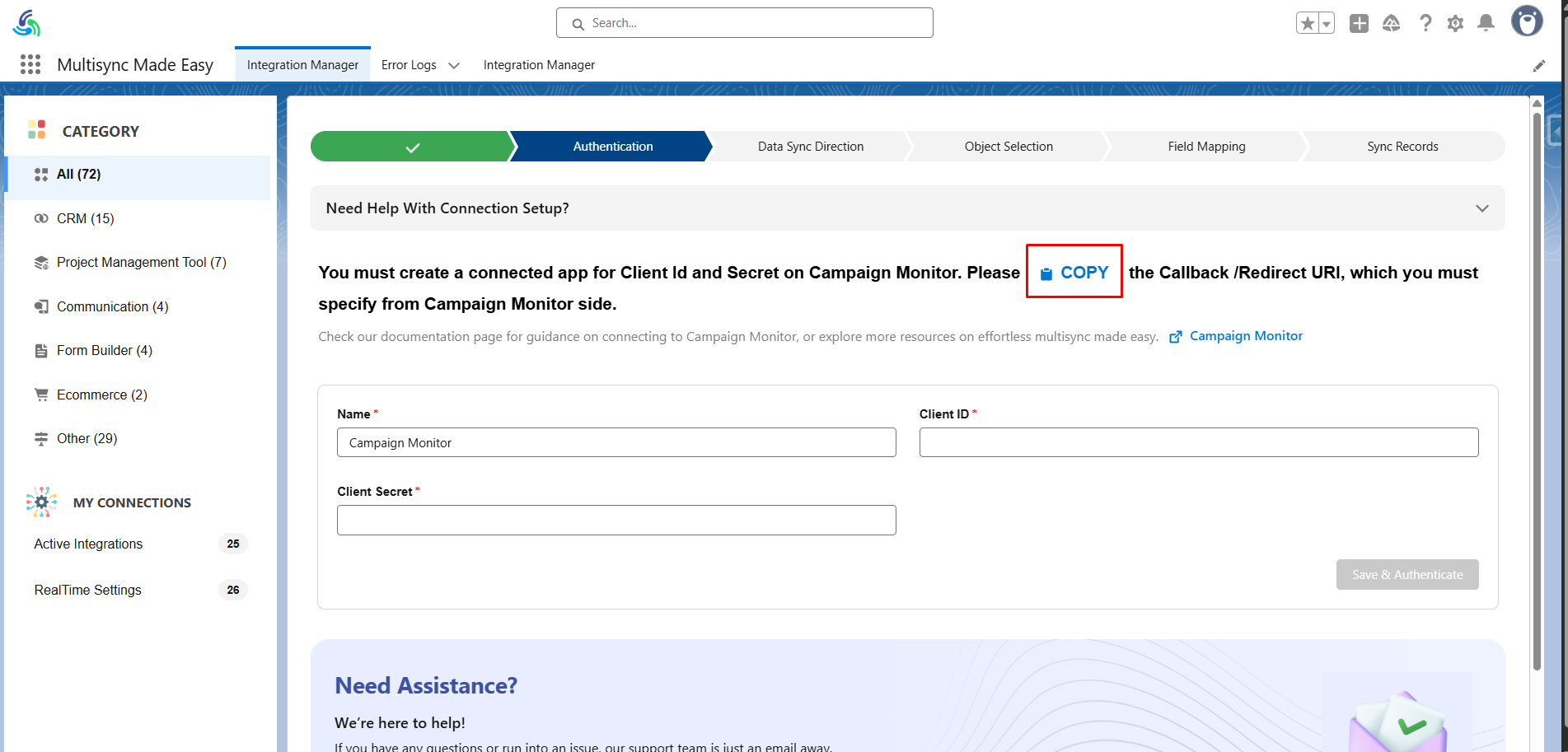Click the Client ID input field
The height and width of the screenshot is (752, 1568).
(x=1198, y=442)
